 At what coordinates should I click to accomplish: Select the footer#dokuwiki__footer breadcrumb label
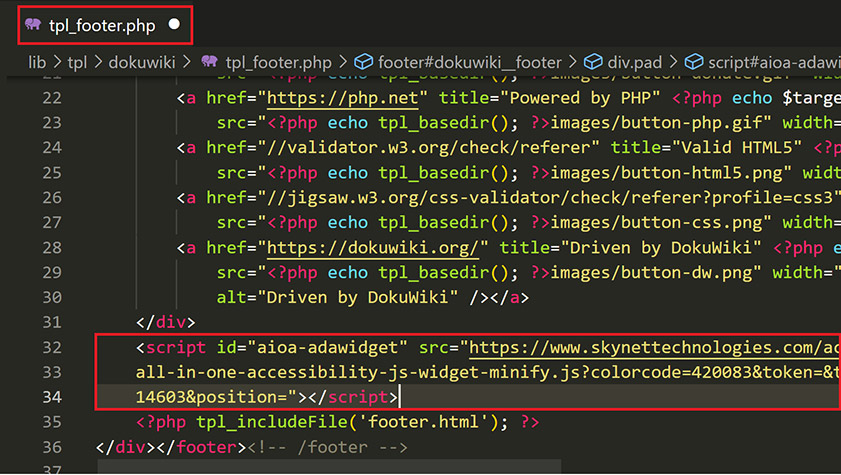pos(470,63)
